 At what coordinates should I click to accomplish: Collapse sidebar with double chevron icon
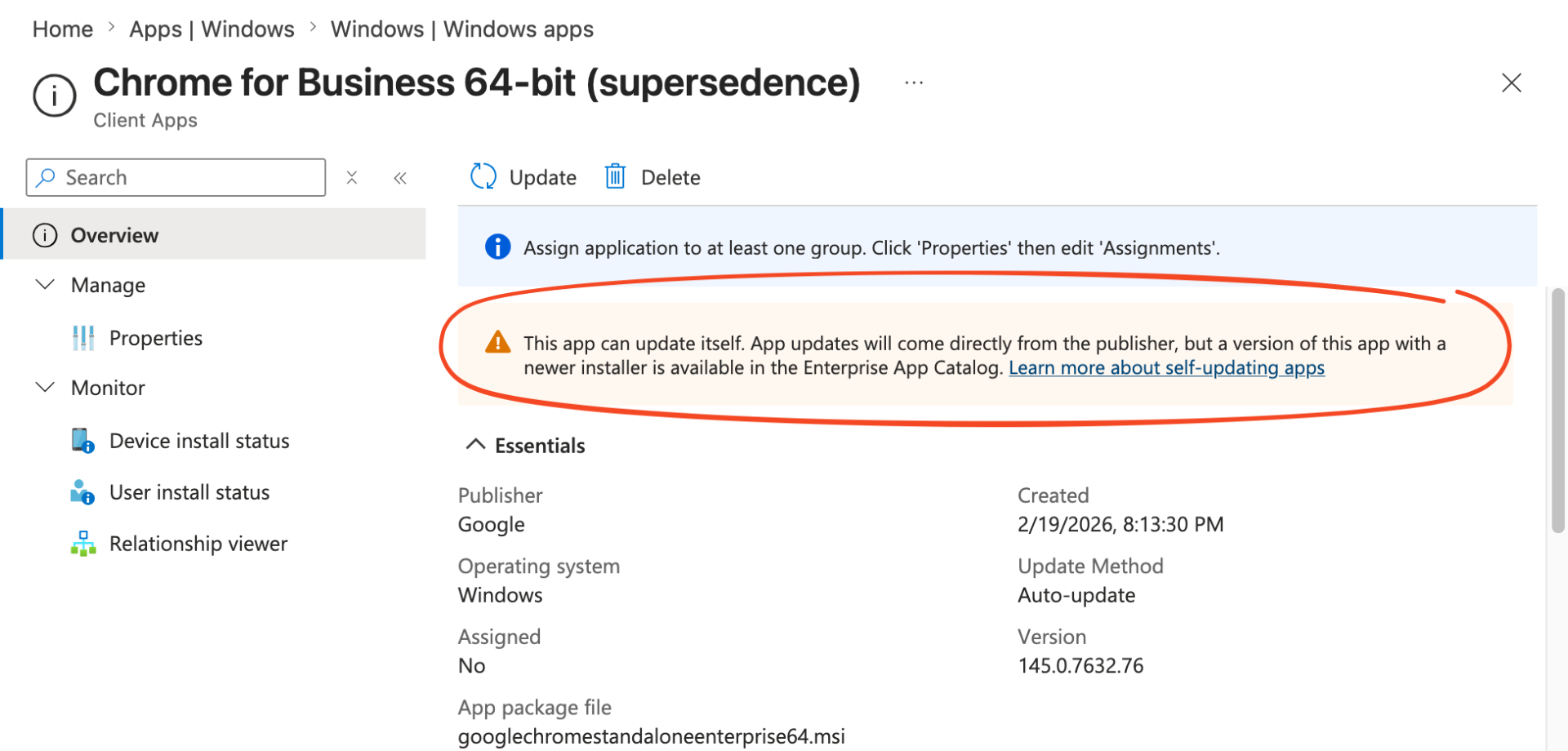click(x=400, y=178)
